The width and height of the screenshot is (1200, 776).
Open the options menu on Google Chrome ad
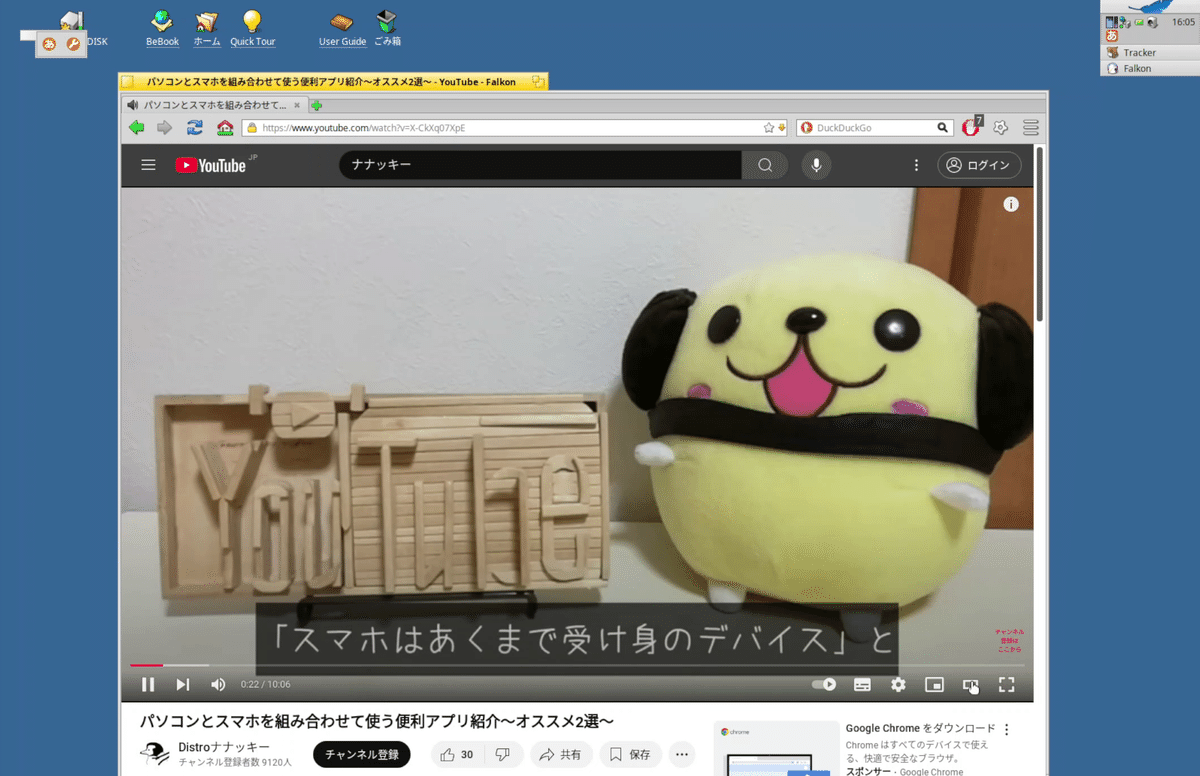coord(1007,730)
